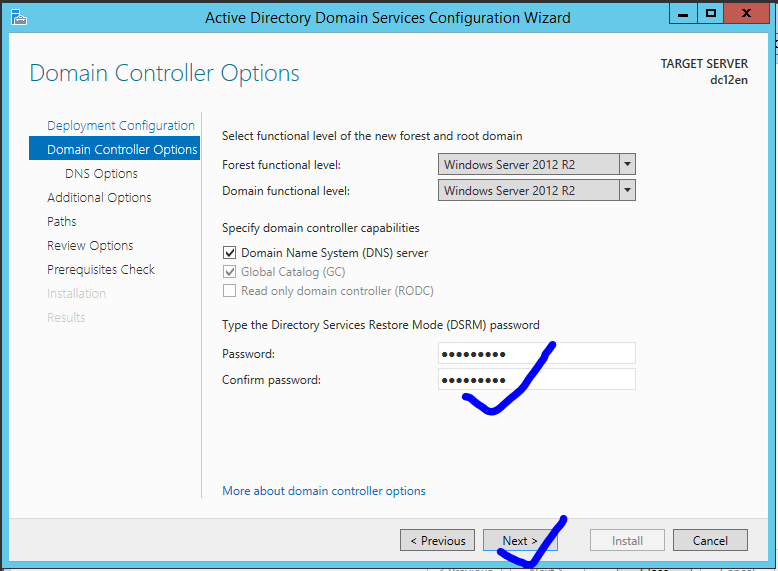The width and height of the screenshot is (778, 571).
Task: Toggle Read only domain controller (RODC) checkbox
Action: pos(229,290)
